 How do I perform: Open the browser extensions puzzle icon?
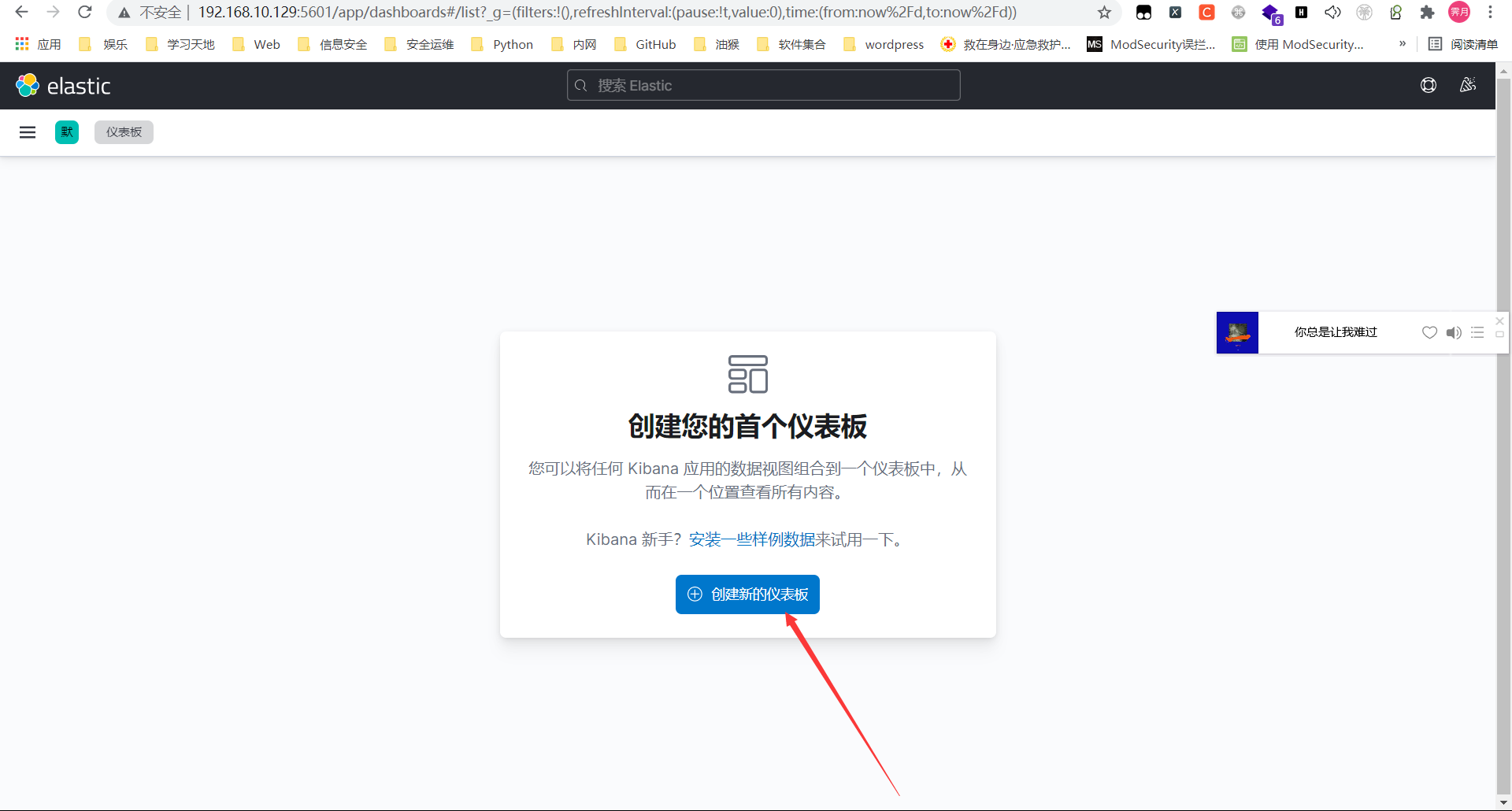pyautogui.click(x=1427, y=13)
